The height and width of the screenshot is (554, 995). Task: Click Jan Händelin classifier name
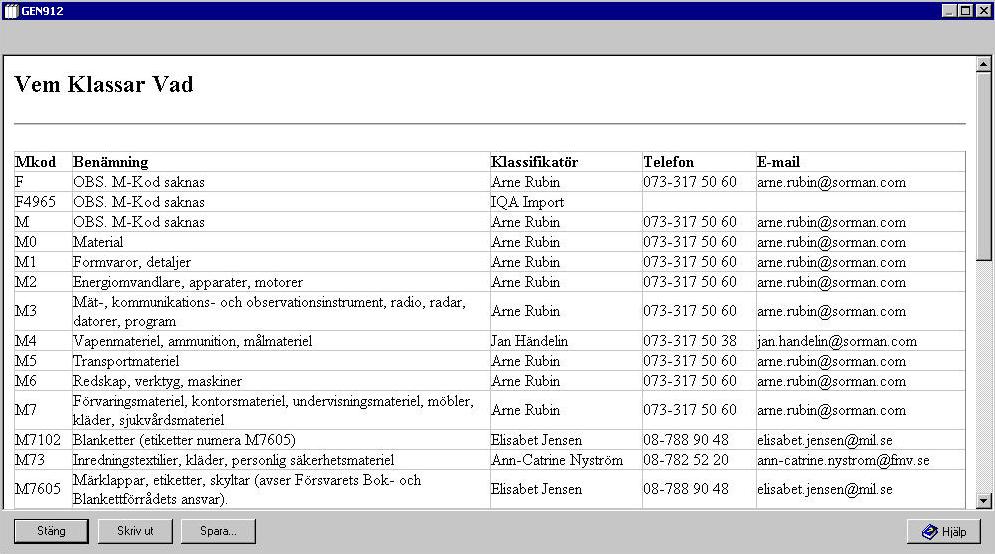click(x=529, y=341)
